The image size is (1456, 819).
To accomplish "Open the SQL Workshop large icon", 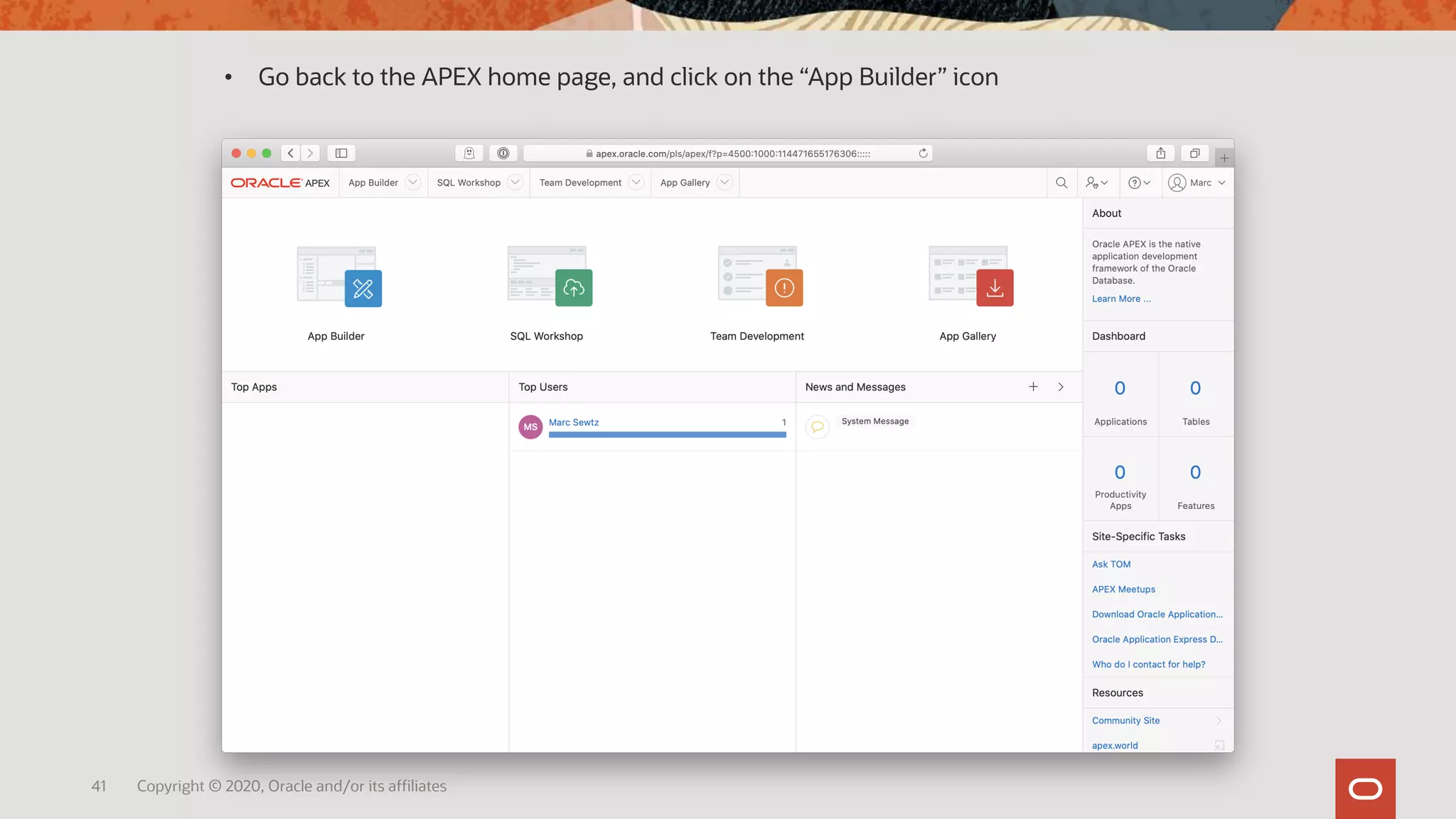I will click(550, 277).
